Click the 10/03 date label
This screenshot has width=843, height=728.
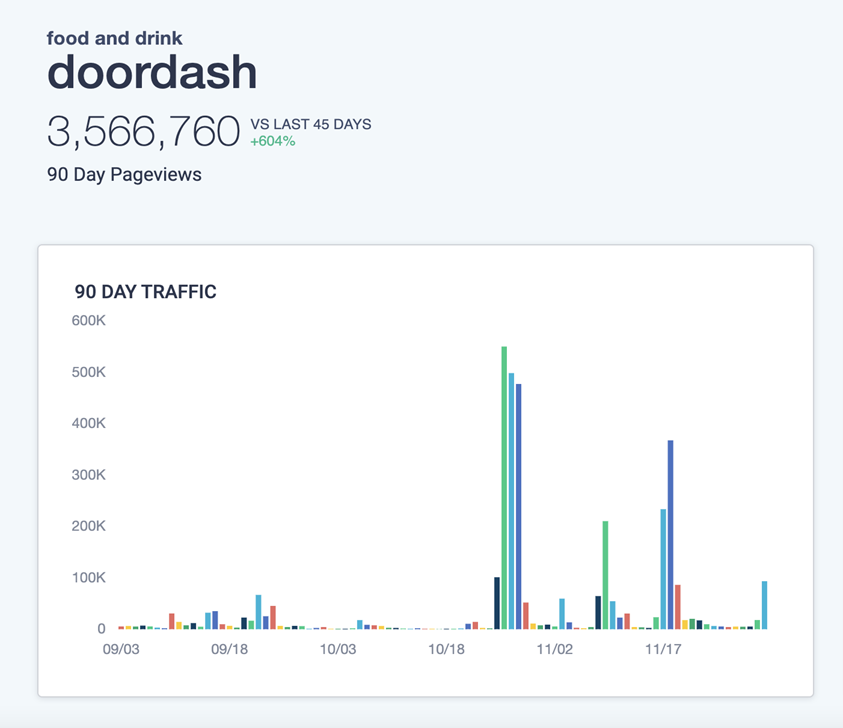[337, 649]
